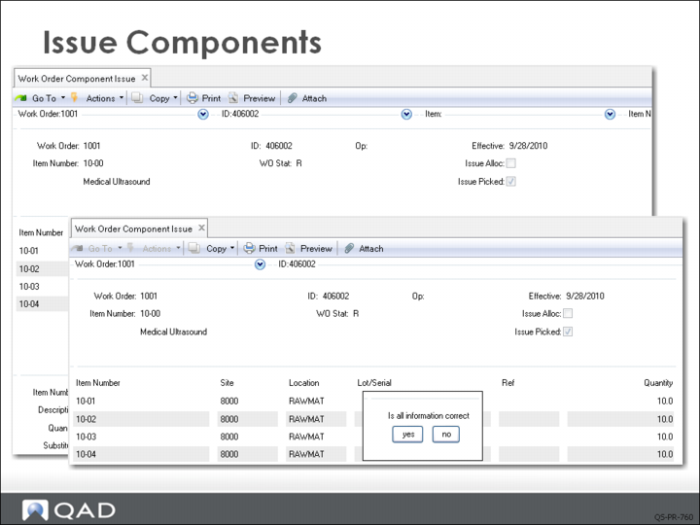Select item 10-03 in back window list
The width and height of the screenshot is (700, 525).
click(x=29, y=287)
